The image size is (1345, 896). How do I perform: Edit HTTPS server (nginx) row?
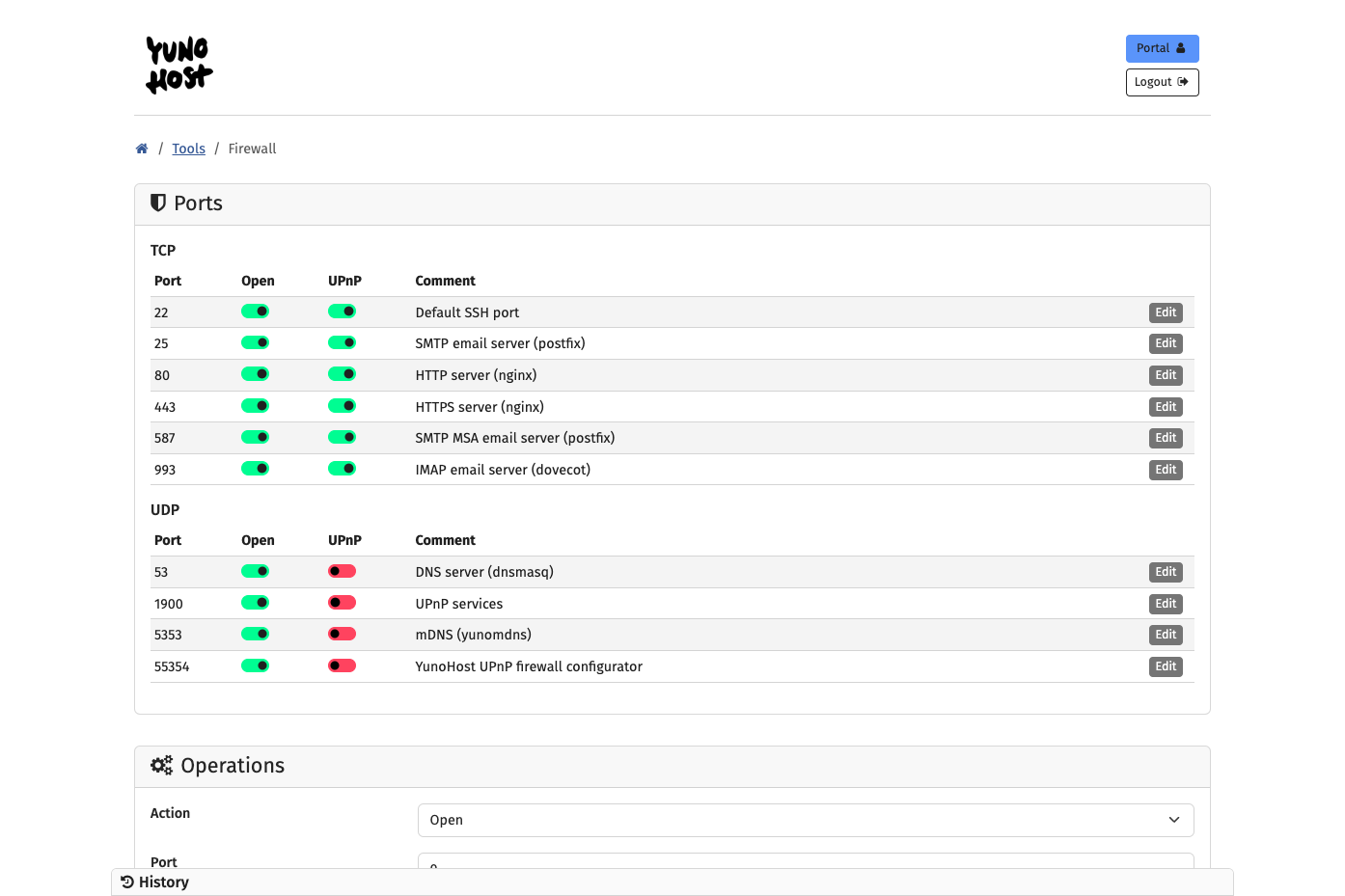(x=1166, y=407)
